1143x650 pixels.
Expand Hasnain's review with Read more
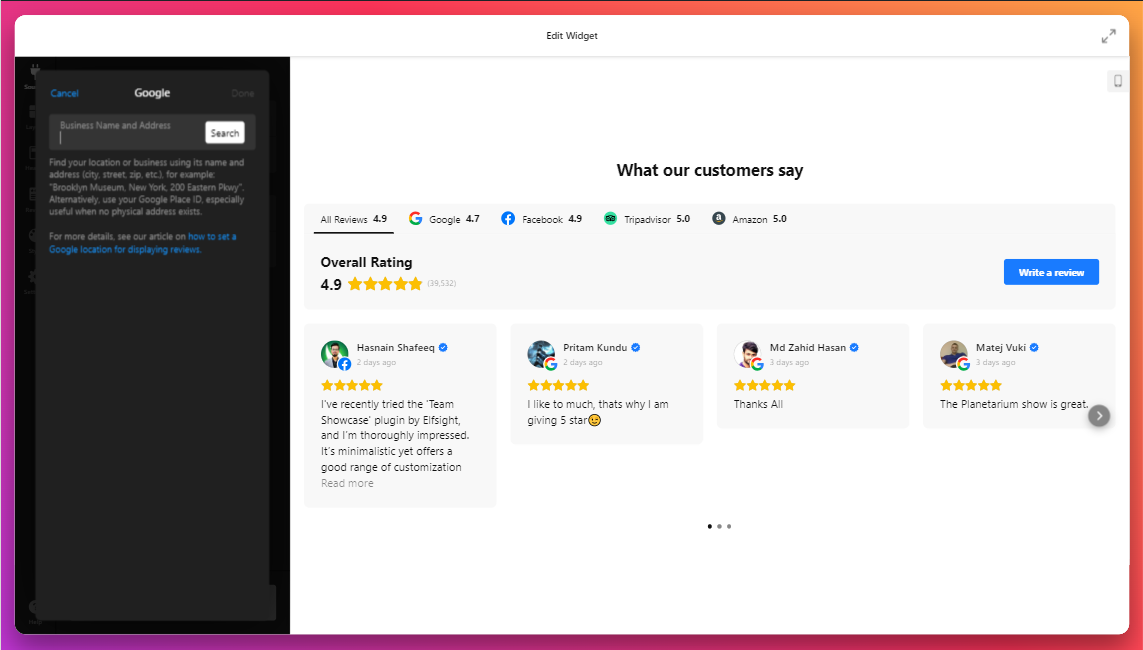coord(347,483)
